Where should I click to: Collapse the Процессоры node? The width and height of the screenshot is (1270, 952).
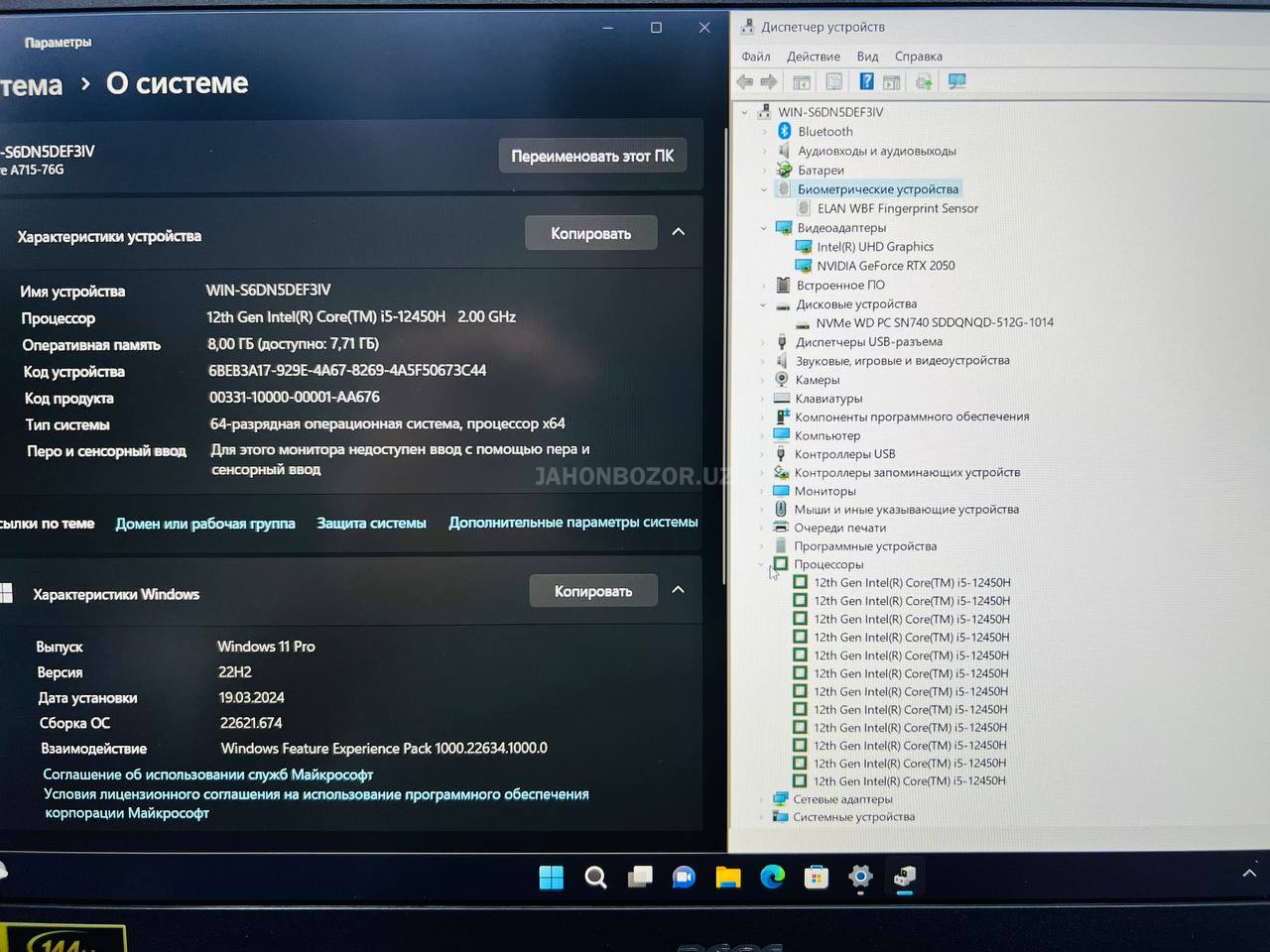(761, 564)
